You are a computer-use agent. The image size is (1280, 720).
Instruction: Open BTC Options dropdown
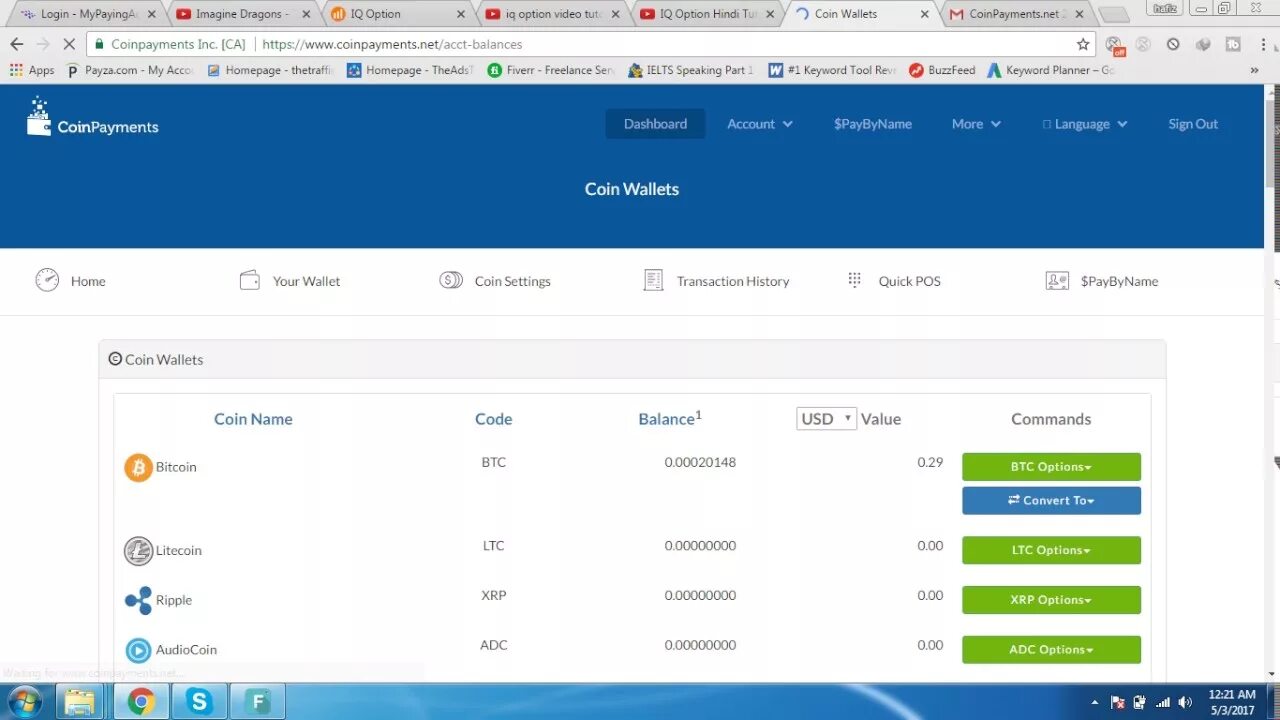[1051, 467]
